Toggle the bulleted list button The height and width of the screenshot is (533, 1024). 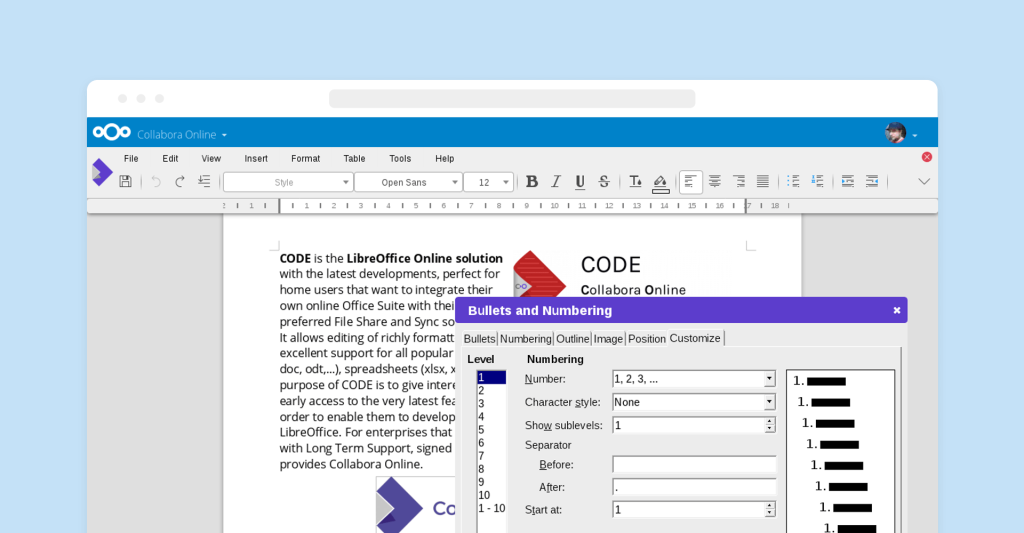tap(793, 181)
